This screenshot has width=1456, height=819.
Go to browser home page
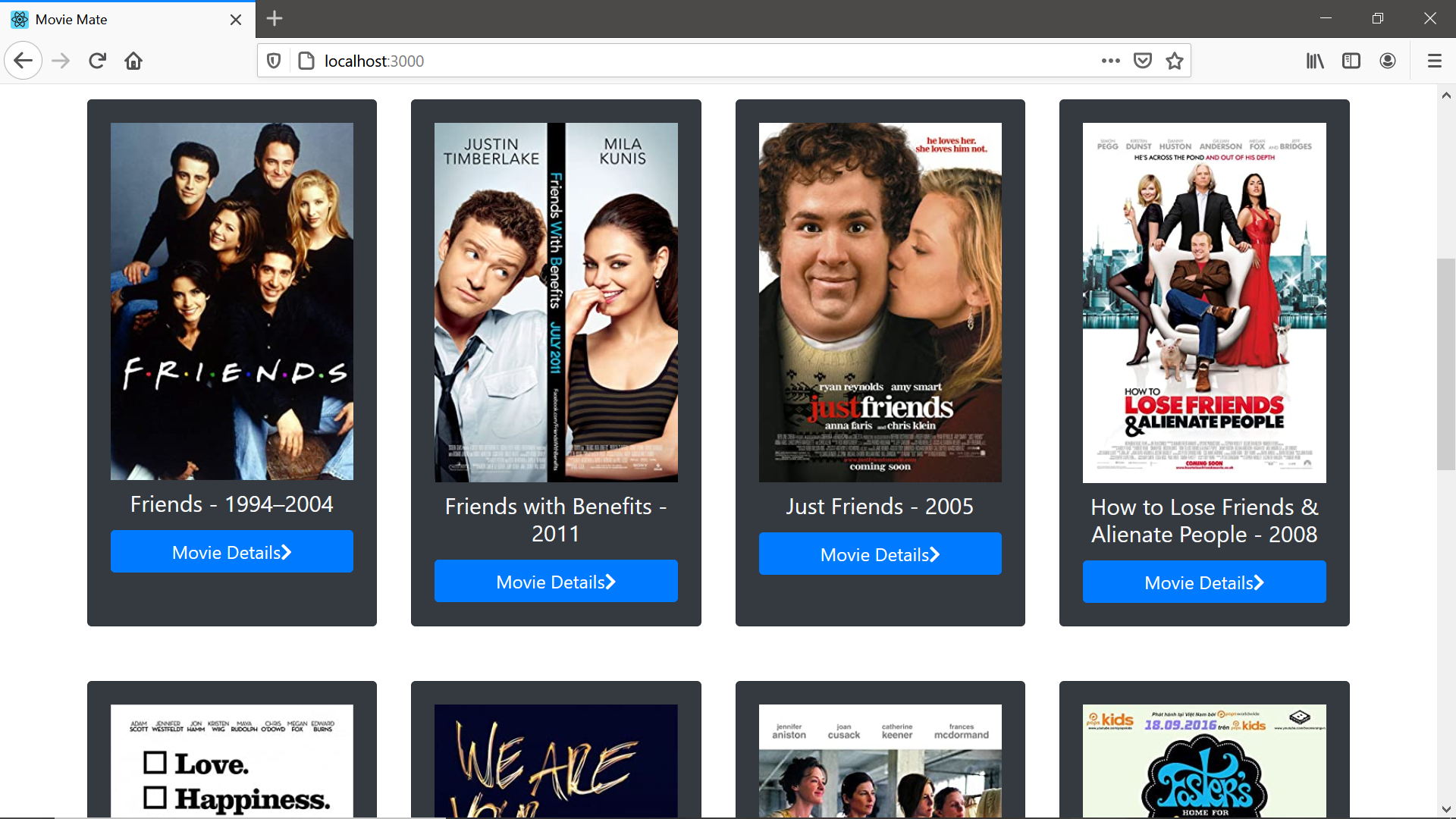coord(133,61)
